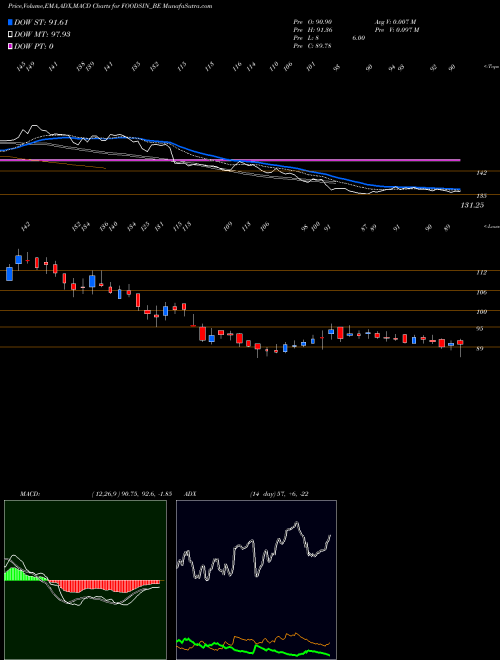Select the 'DOW PT: 0' legend label
The height and width of the screenshot is (660, 500).
[x=34, y=46]
